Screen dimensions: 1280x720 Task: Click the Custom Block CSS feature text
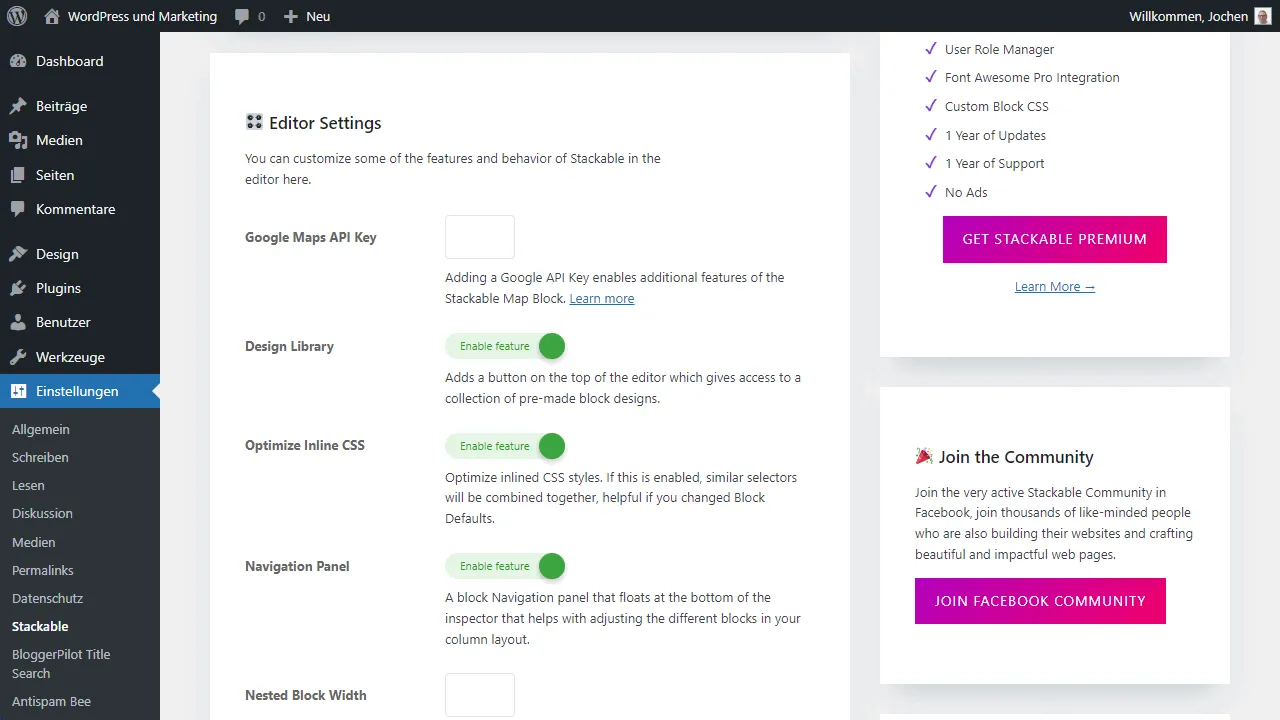tap(997, 106)
